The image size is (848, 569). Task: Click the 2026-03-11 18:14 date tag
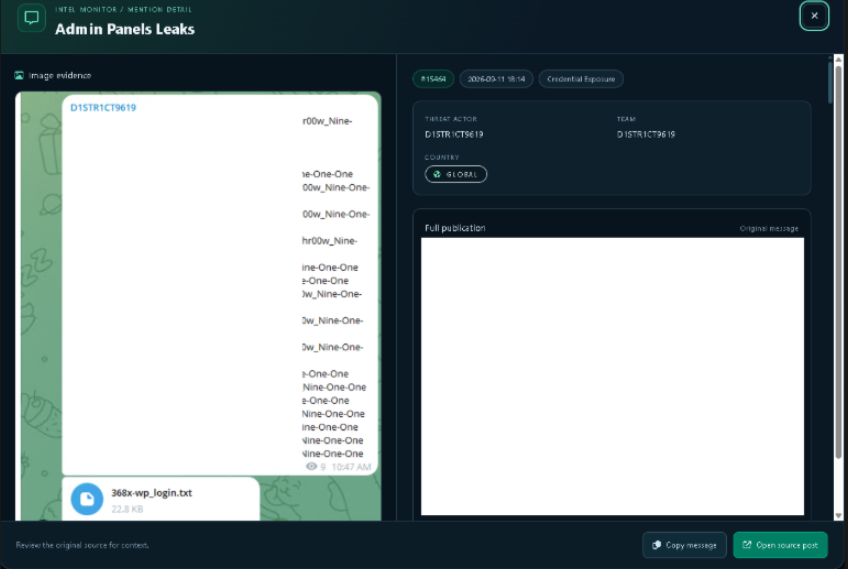coord(496,79)
